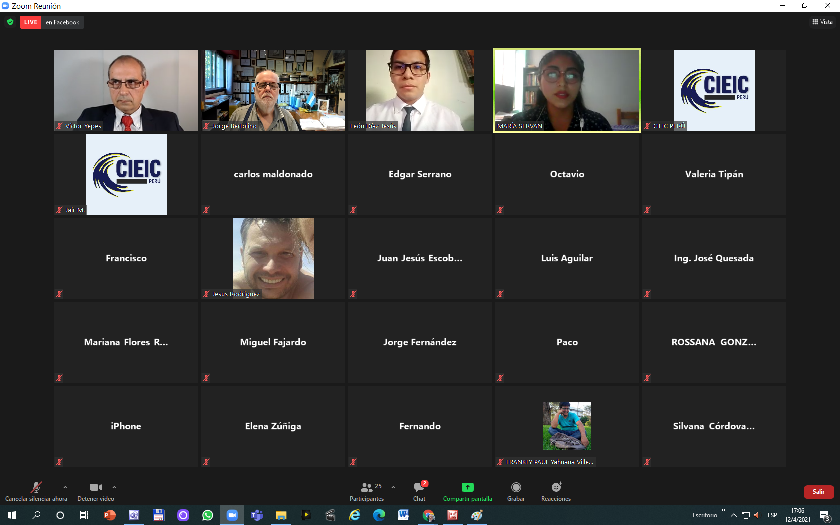Open the Reacciones menu

point(556,489)
